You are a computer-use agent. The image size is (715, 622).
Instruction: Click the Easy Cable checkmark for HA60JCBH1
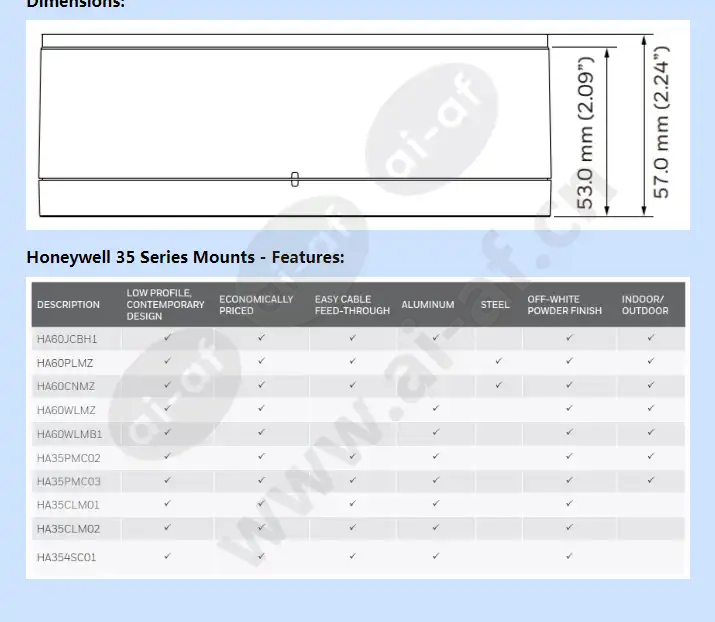[x=352, y=337]
